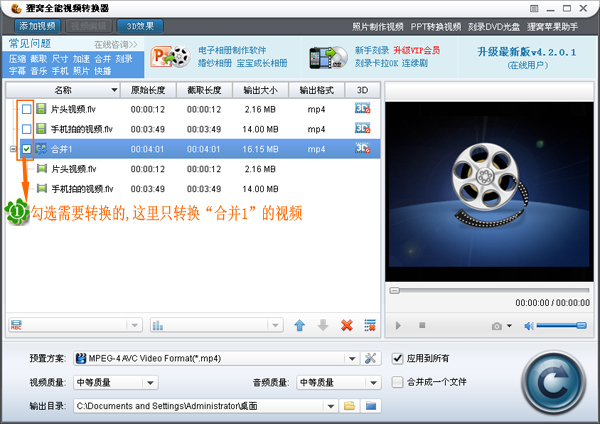Click the camera snapshot icon

[497, 326]
